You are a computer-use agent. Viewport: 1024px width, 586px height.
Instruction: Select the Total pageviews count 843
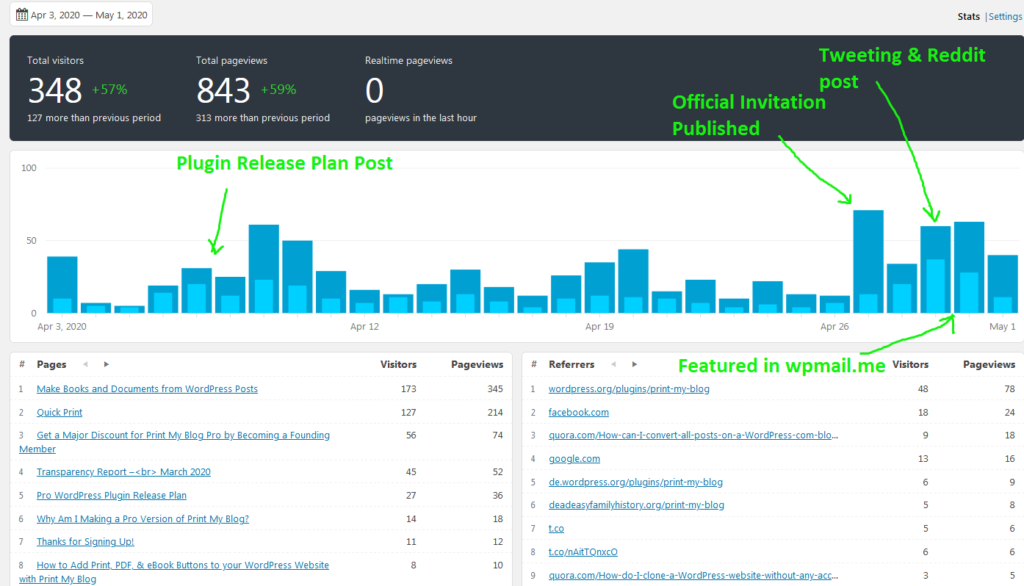(x=223, y=90)
